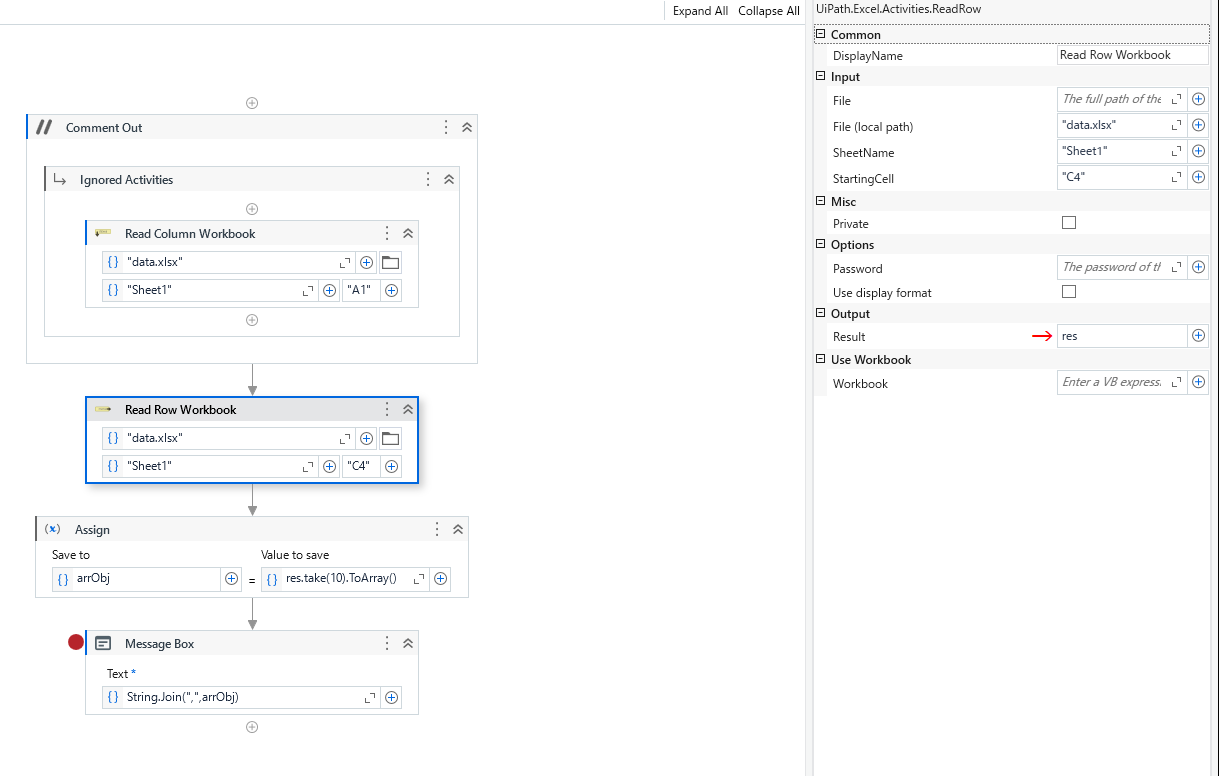This screenshot has width=1219, height=776.
Task: Click the Result property field "res"
Action: pyautogui.click(x=1122, y=336)
